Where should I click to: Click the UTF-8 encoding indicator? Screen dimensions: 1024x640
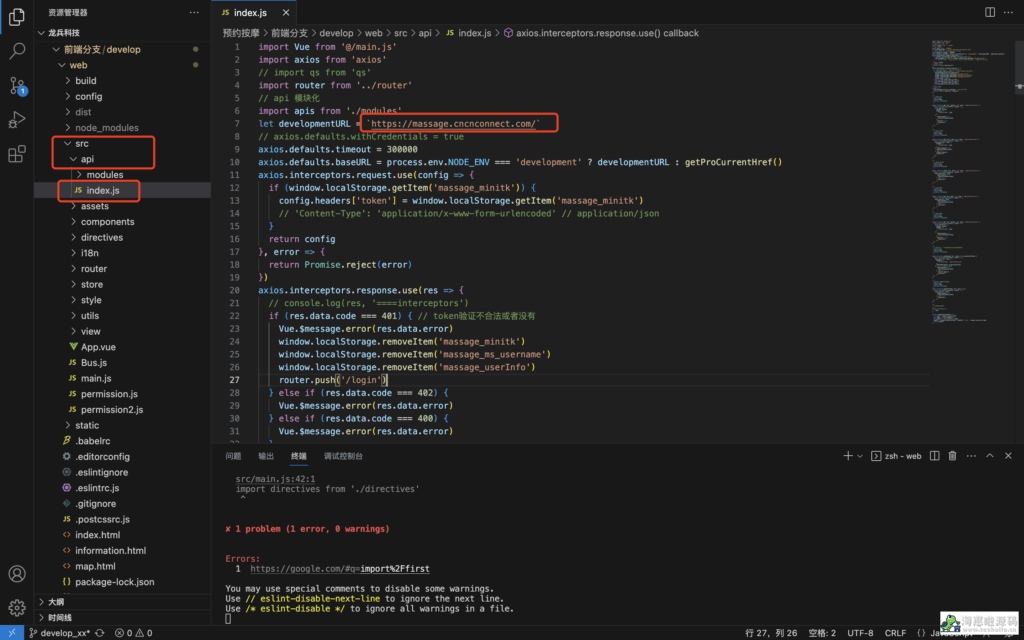(860, 633)
